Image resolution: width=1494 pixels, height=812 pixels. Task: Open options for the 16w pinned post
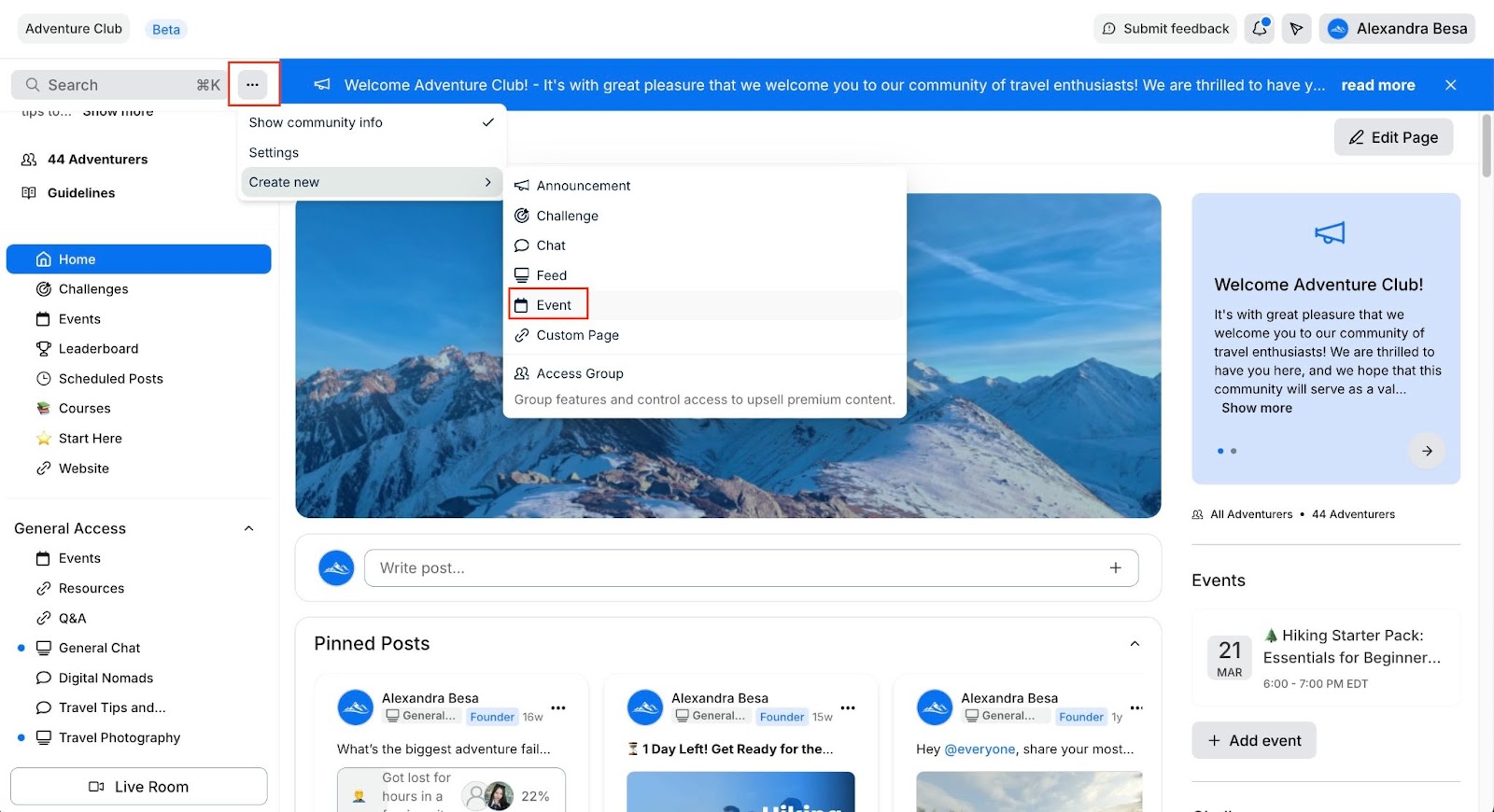[x=558, y=707]
